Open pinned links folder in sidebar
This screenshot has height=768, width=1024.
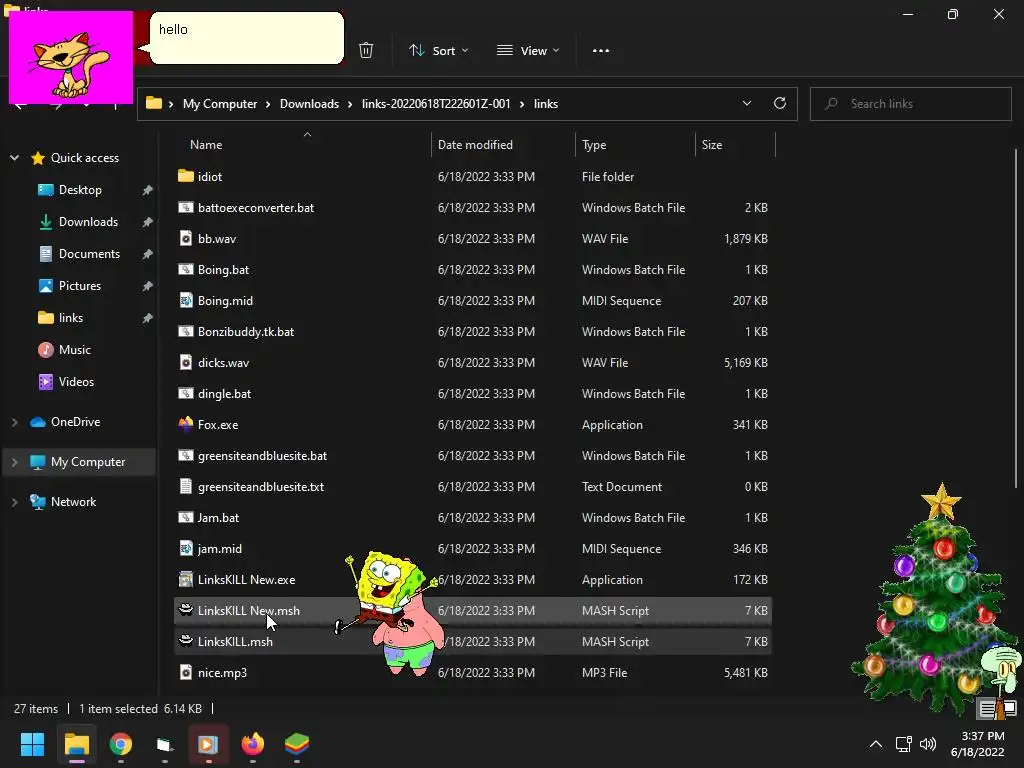(x=71, y=318)
